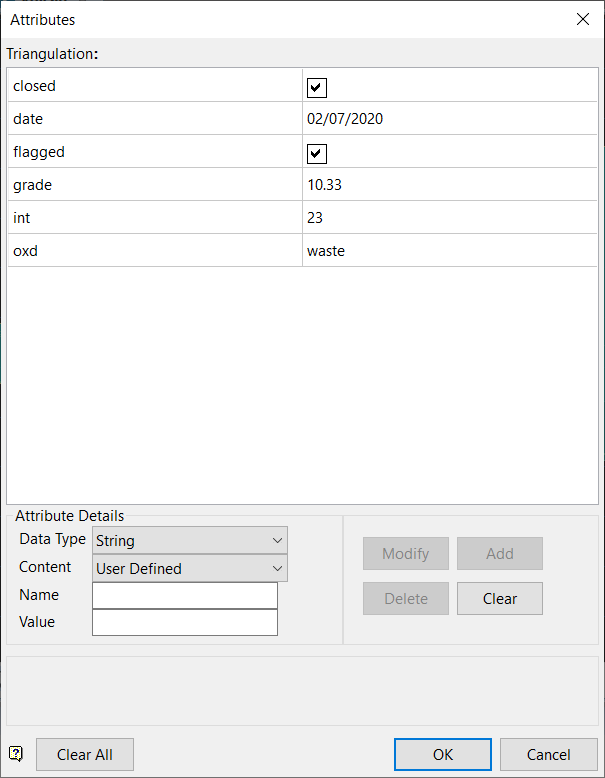This screenshot has width=605, height=778.
Task: Toggle the flagged attribute checkbox
Action: [x=317, y=153]
